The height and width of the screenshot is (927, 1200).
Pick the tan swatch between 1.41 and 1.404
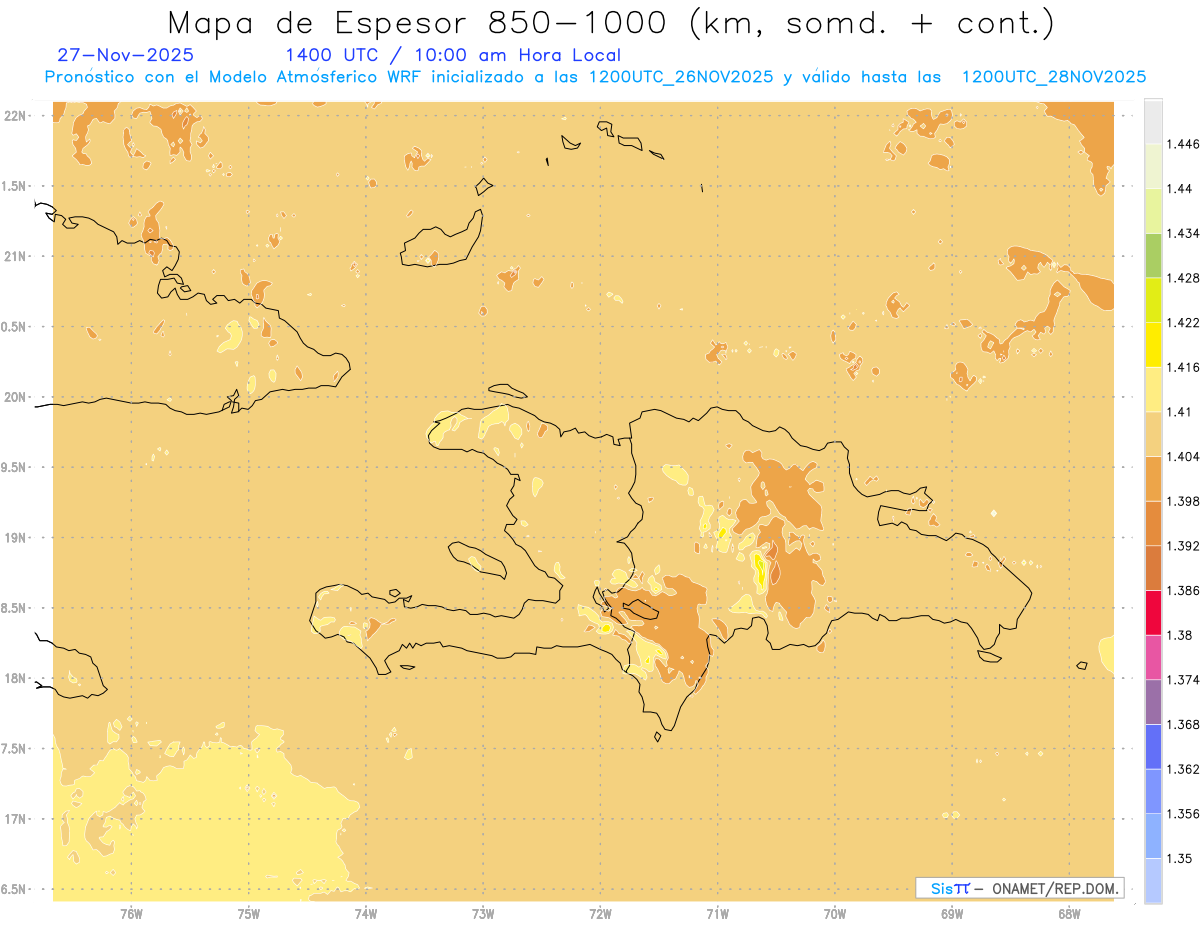point(1153,434)
